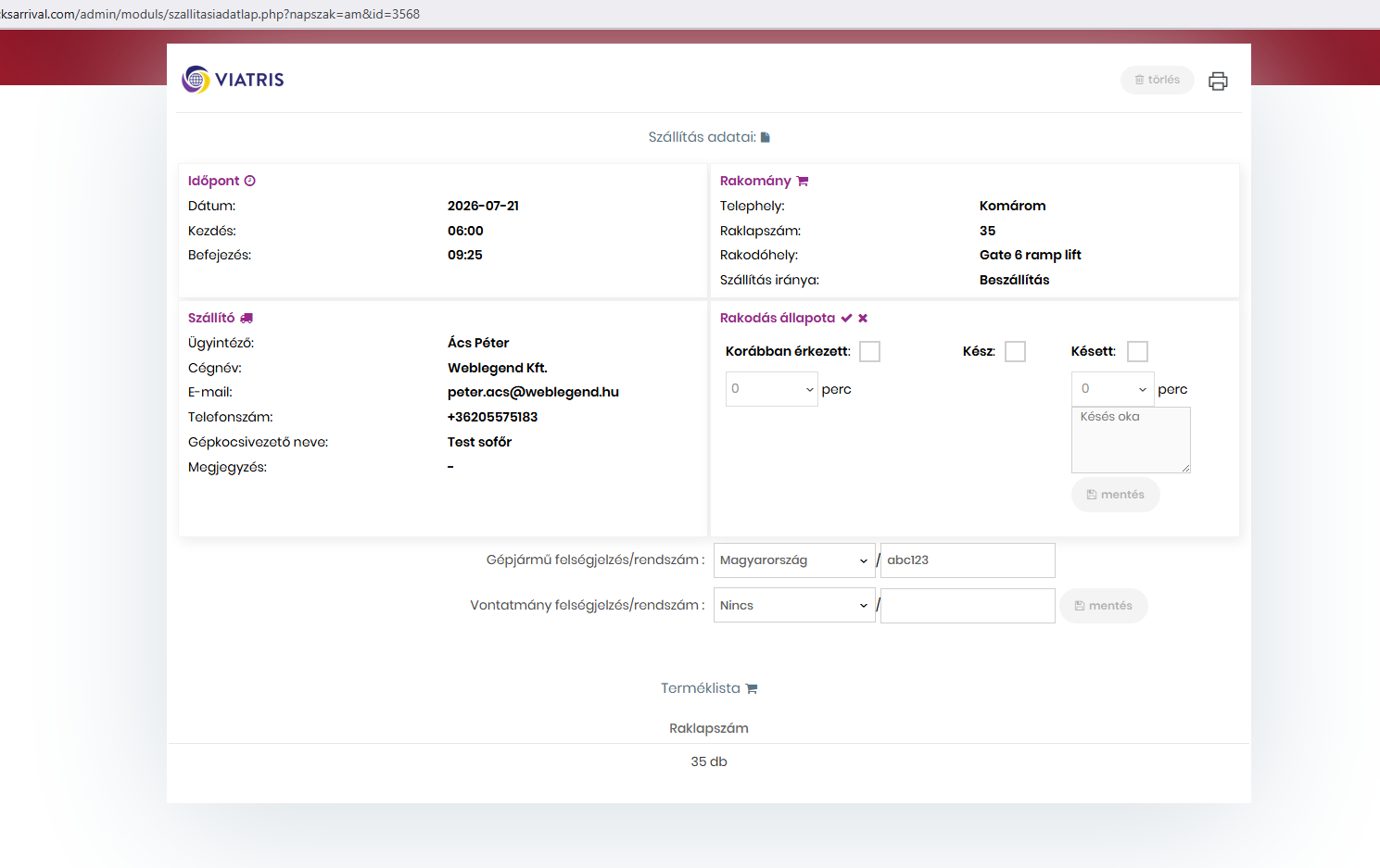Click the Viatris logo
Screen dimensions: 1380x868
233,80
